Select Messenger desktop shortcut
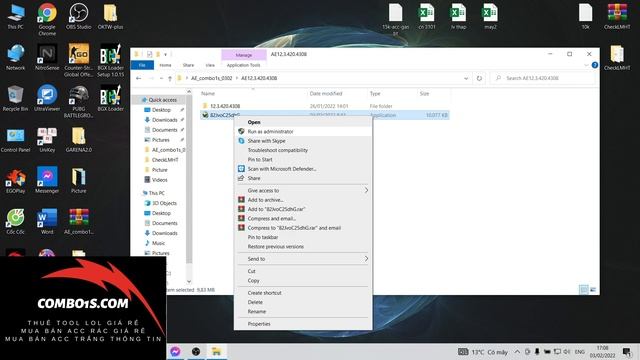Viewport: 640px width, 360px height. [x=47, y=180]
